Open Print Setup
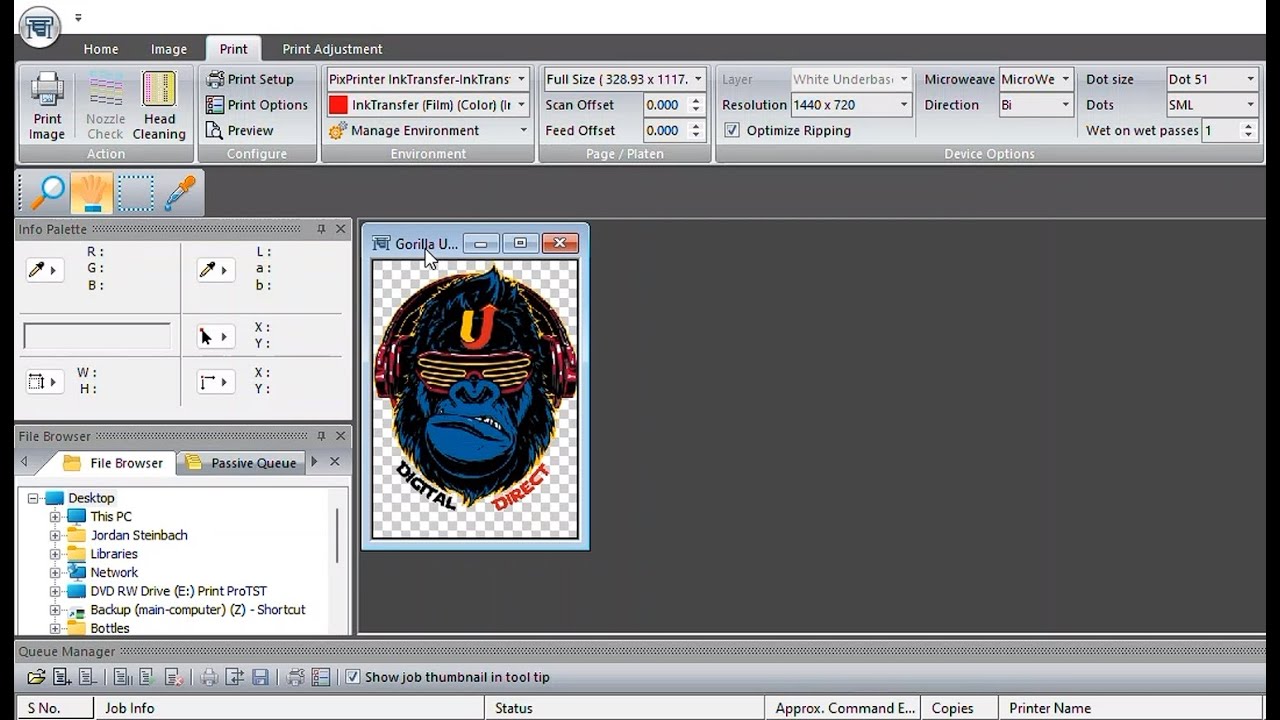1280x720 pixels. click(x=250, y=79)
